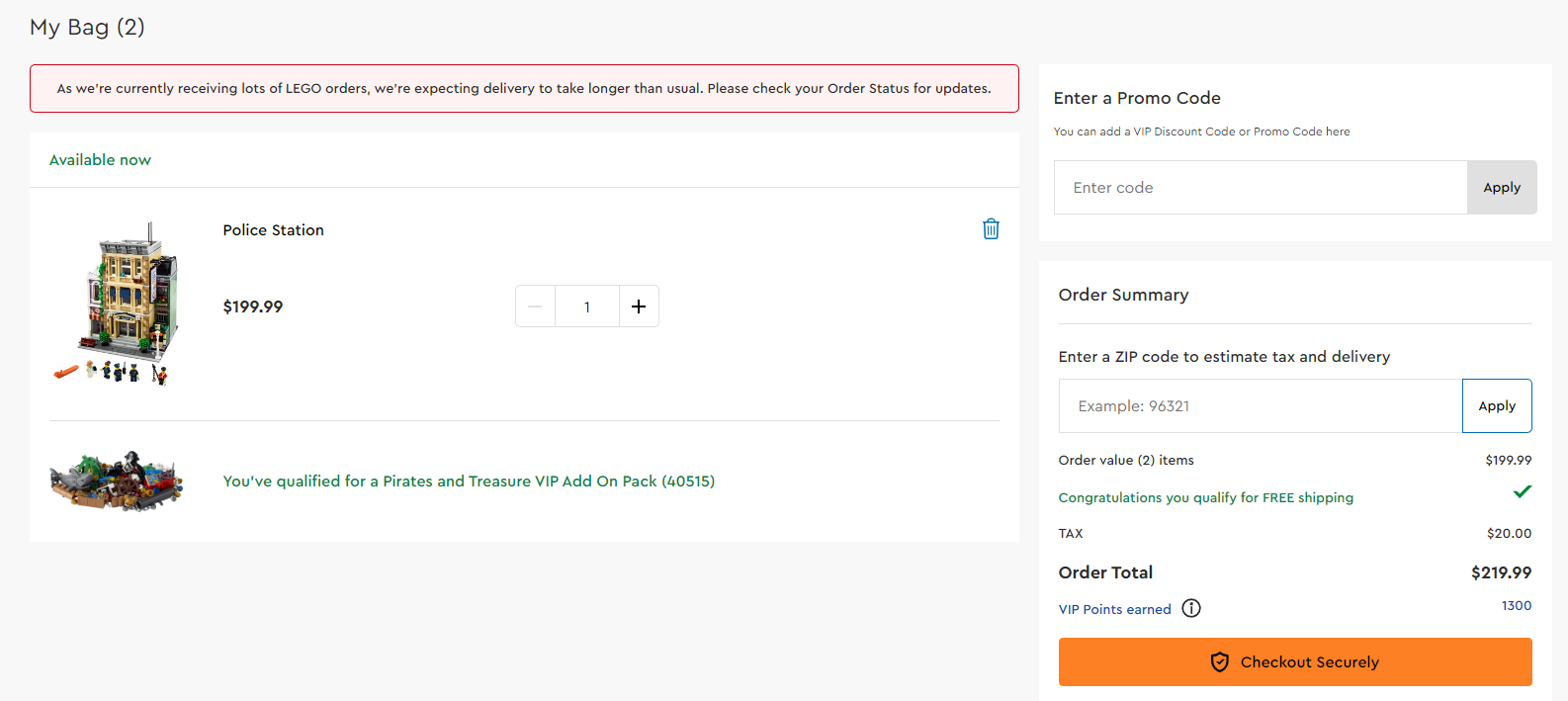Open the Pirates and Treasure pack thumbnail
Screen dimensions: 1568x701
click(117, 481)
